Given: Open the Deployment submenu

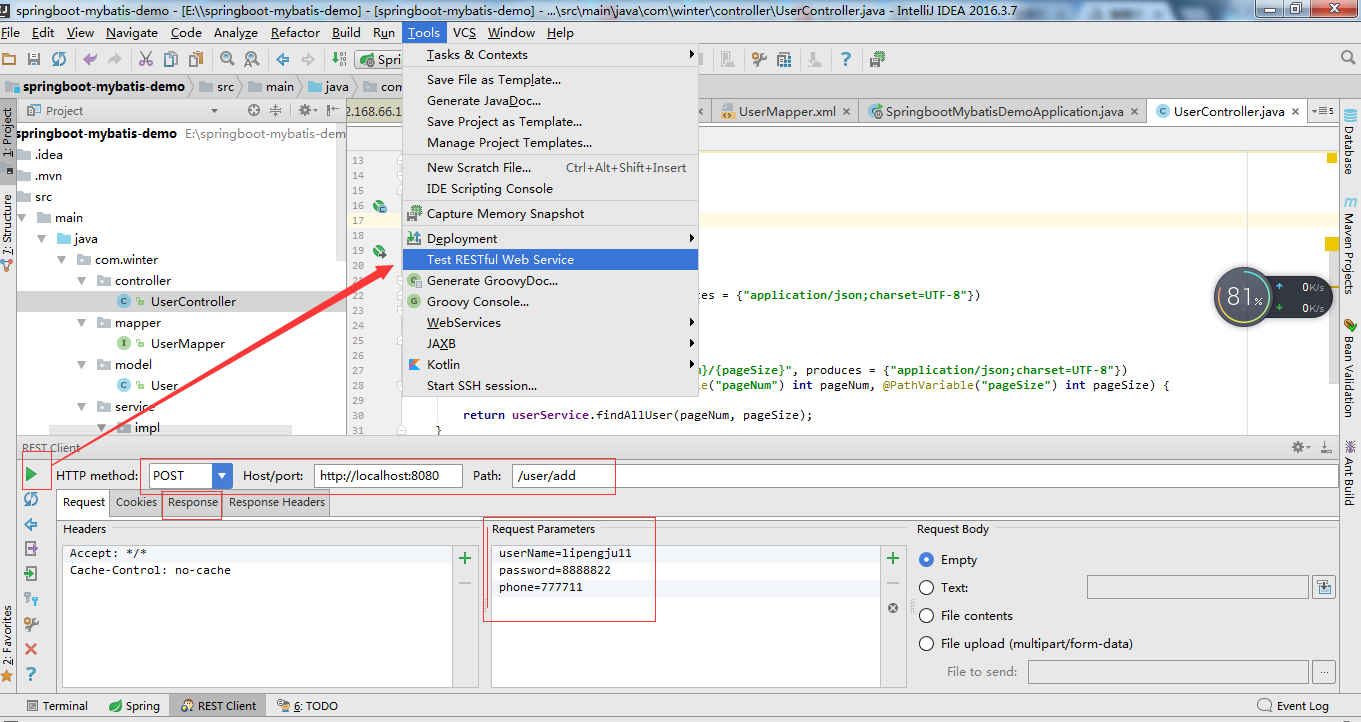Looking at the screenshot, I should pos(549,238).
